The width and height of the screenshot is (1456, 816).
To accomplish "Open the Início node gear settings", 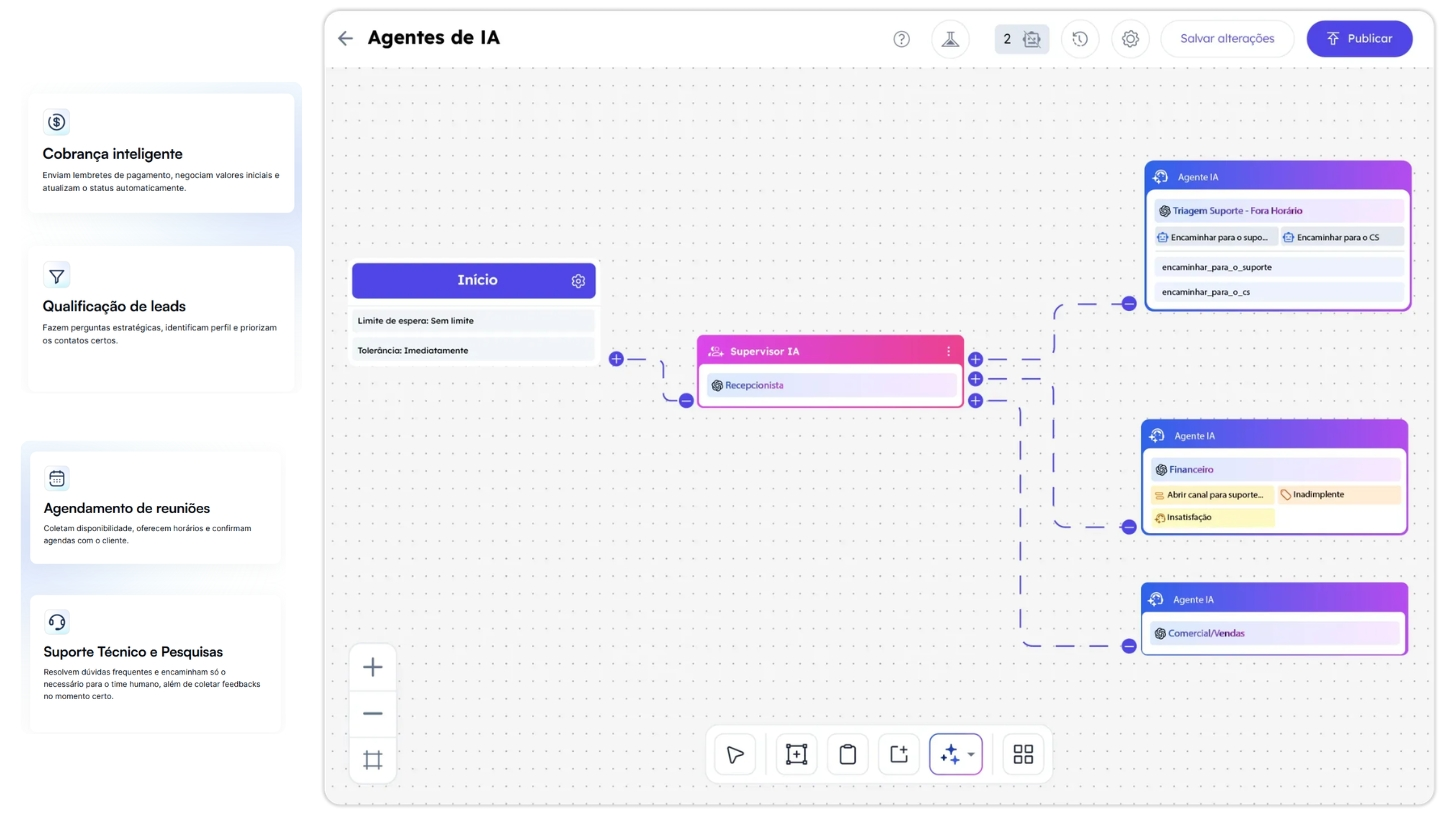I will tap(578, 281).
